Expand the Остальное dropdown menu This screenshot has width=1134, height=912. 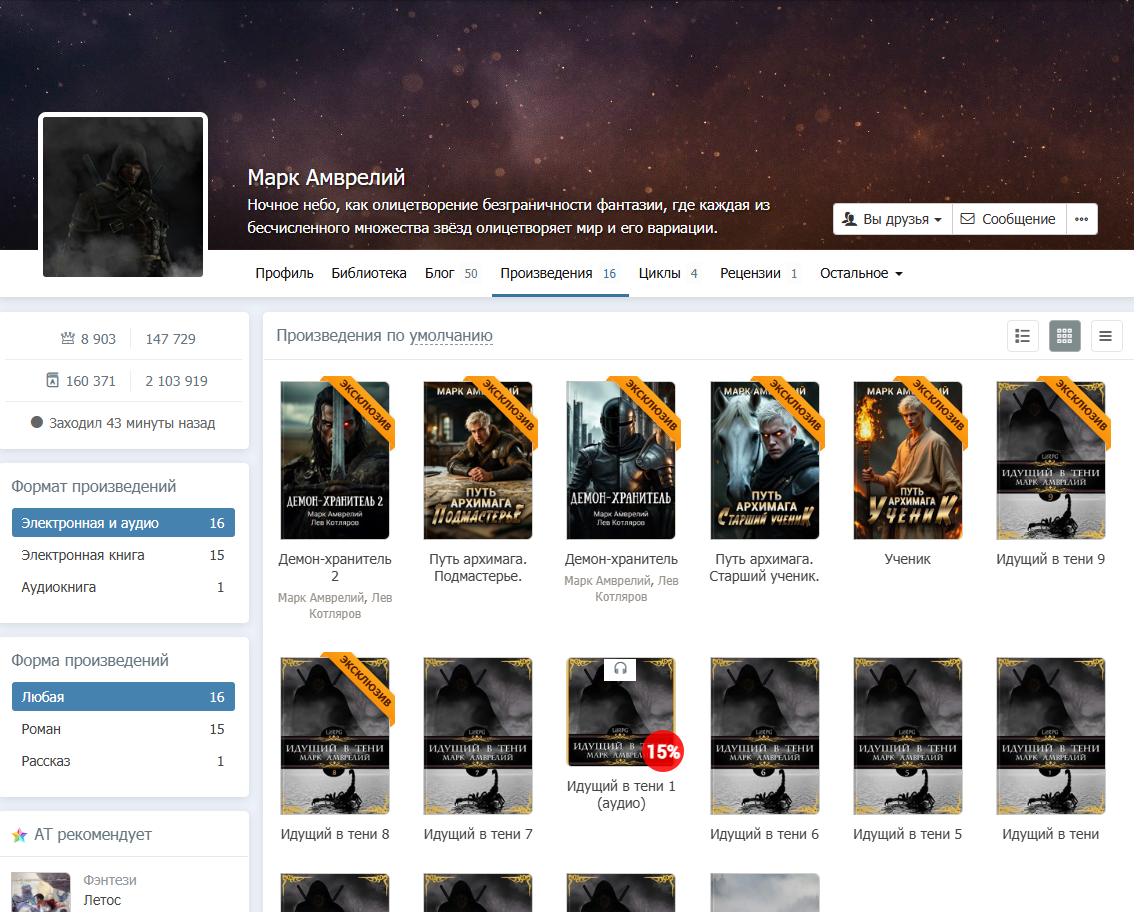861,273
